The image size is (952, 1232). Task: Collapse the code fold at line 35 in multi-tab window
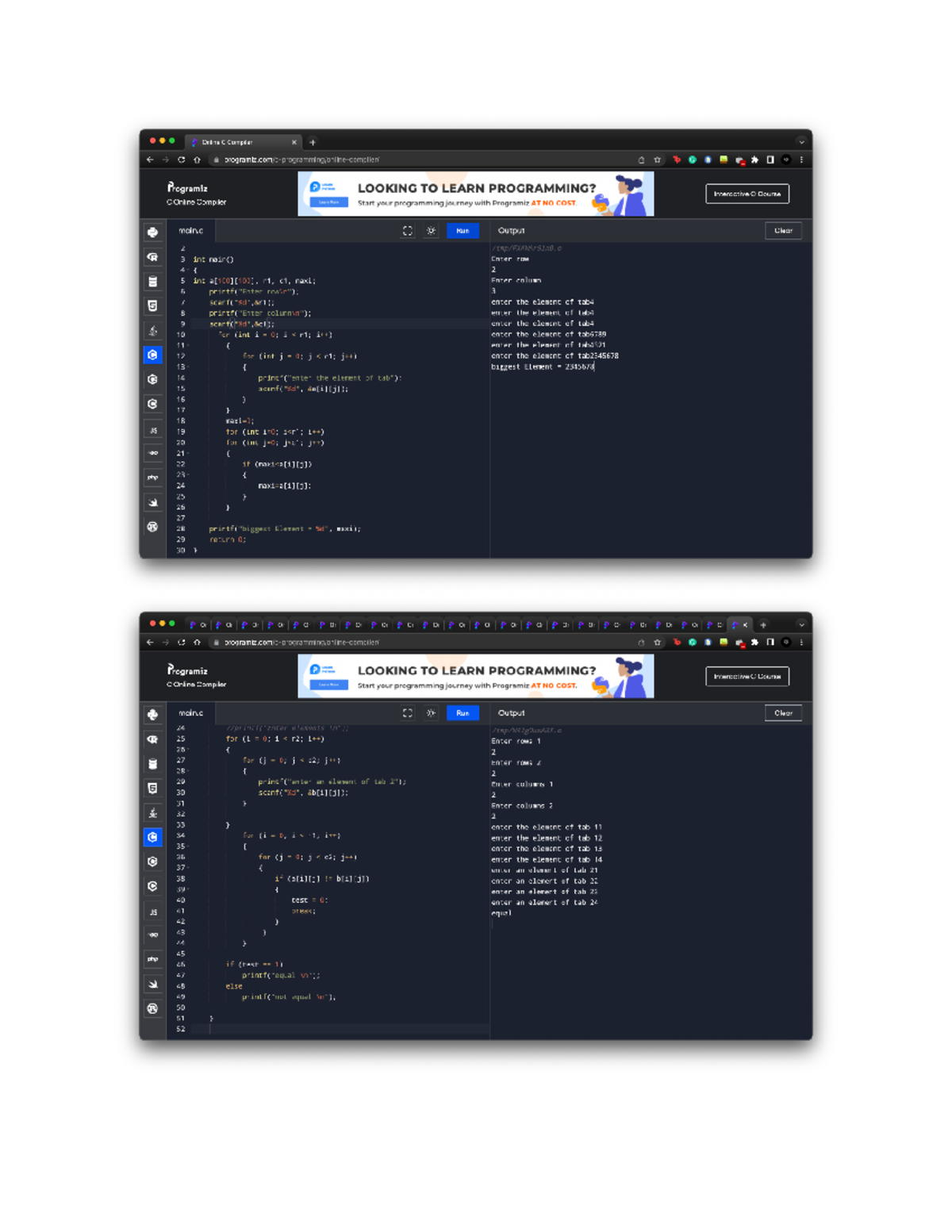coord(188,846)
